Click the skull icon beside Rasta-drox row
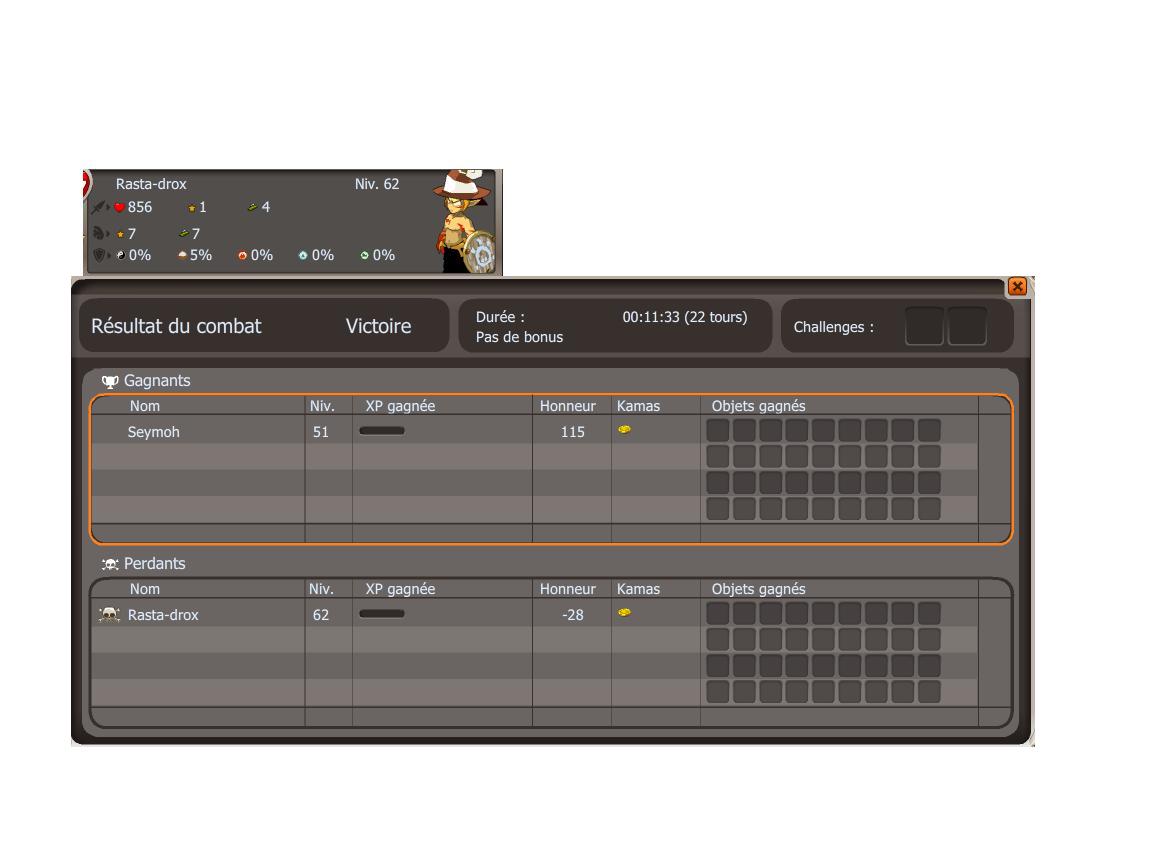The width and height of the screenshot is (1152, 864). pyautogui.click(x=109, y=615)
